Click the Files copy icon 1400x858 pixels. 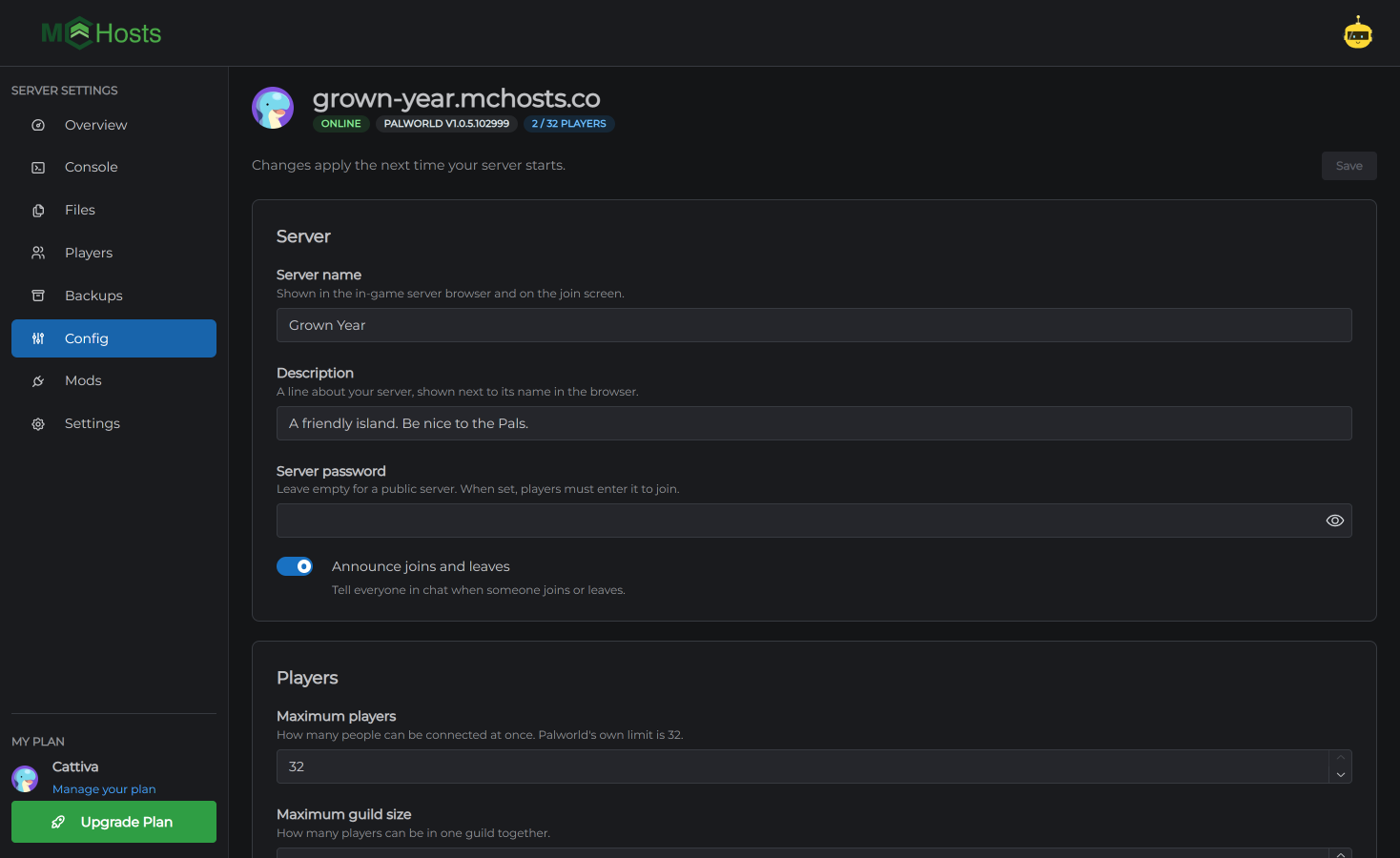point(38,211)
